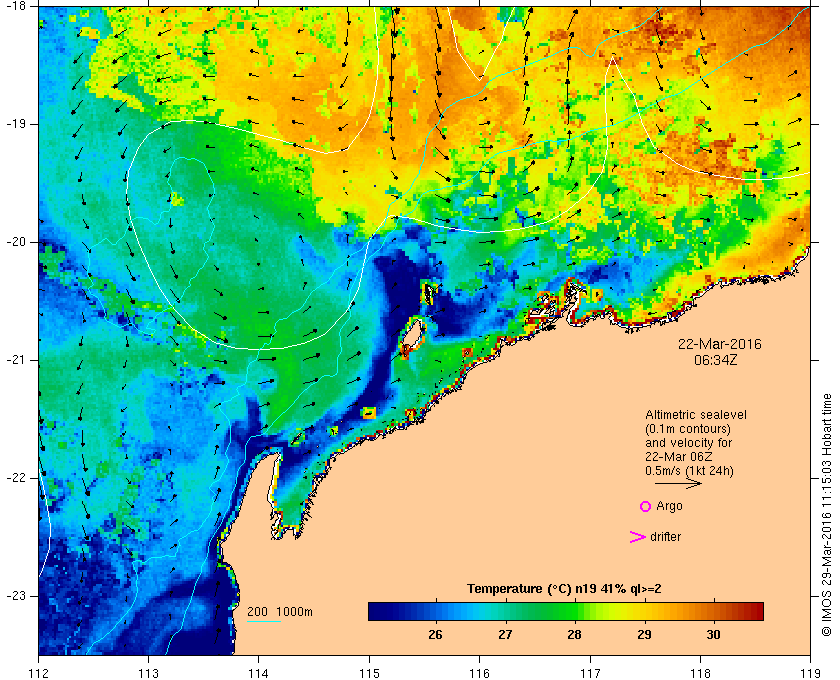Click the latitude axis label -21
This screenshot has height=680, width=840.
(x=16, y=360)
